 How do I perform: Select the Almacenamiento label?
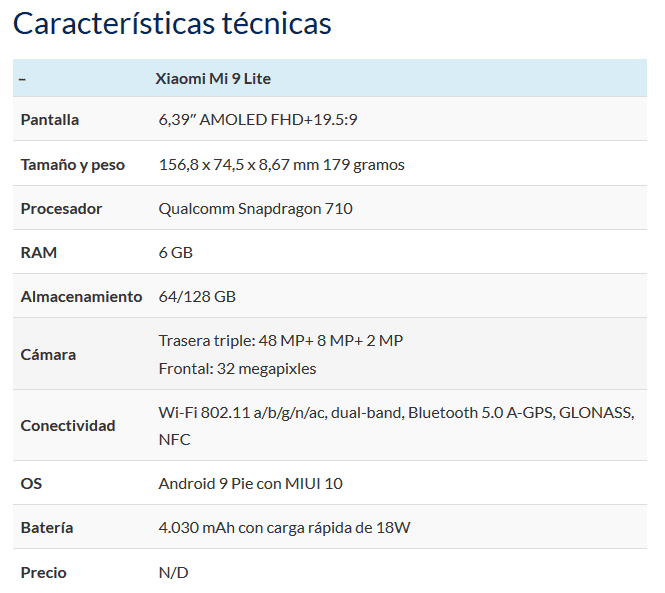coord(81,297)
